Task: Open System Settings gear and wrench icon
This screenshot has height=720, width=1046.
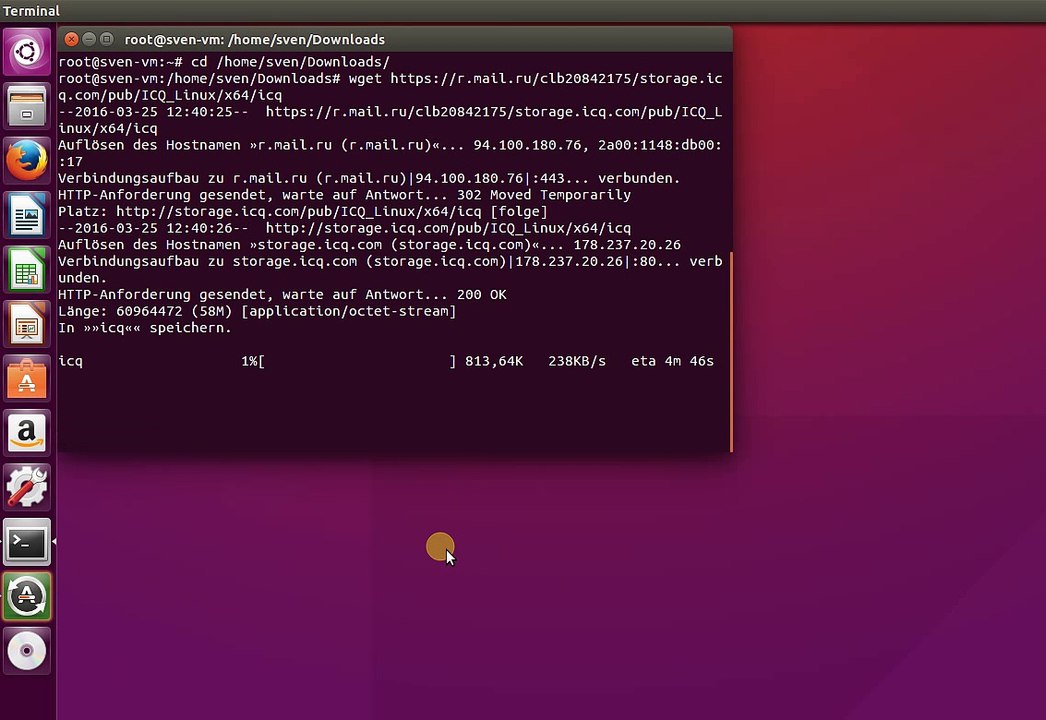Action: point(27,488)
